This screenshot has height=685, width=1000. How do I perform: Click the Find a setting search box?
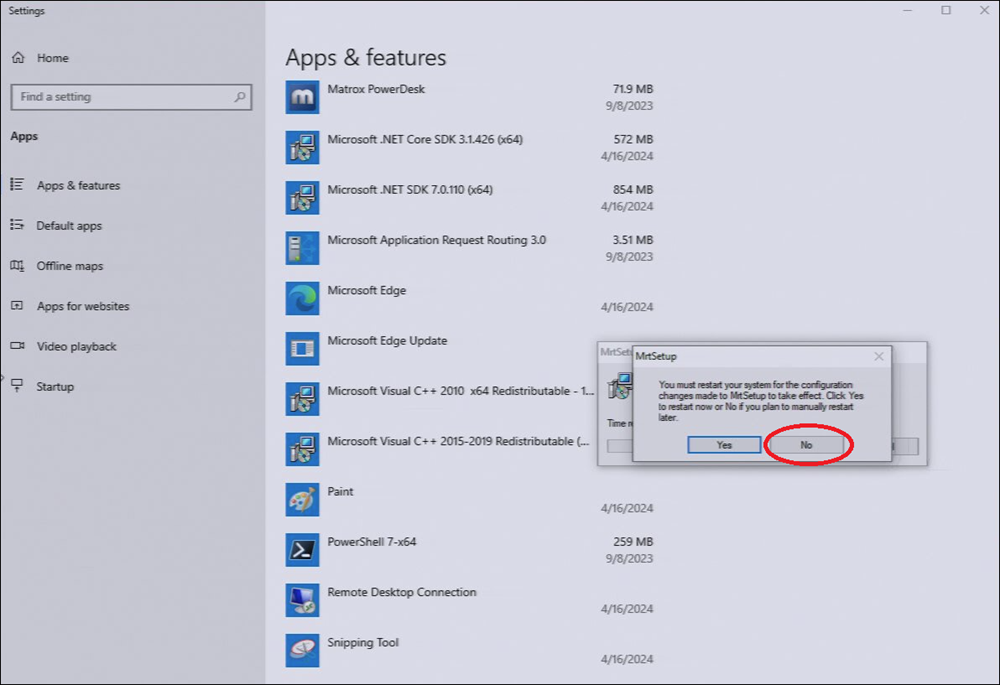120,97
